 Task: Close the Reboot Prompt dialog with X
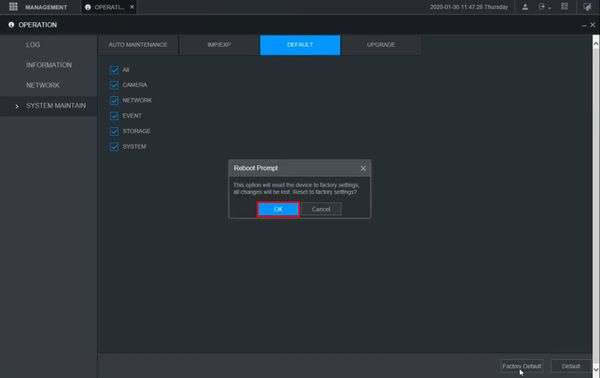(x=363, y=168)
